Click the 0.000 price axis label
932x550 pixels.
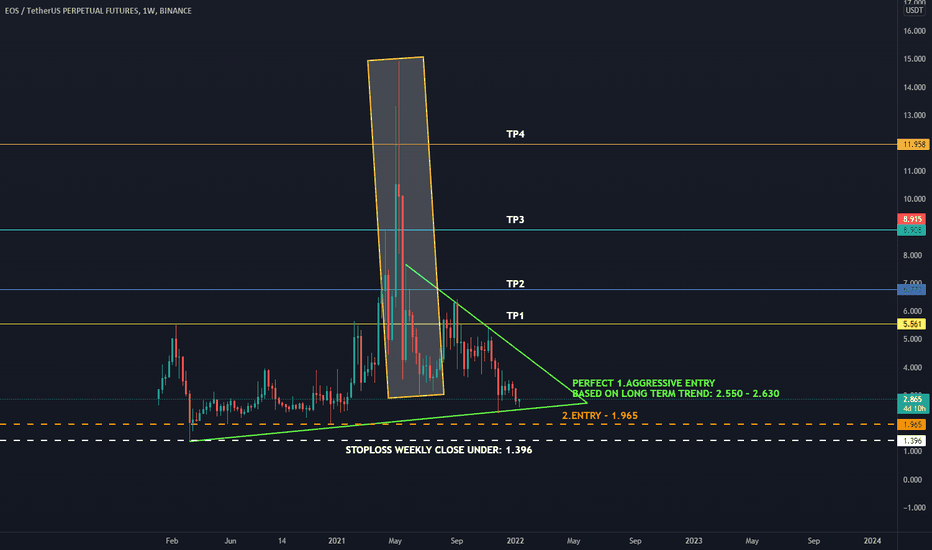[914, 480]
